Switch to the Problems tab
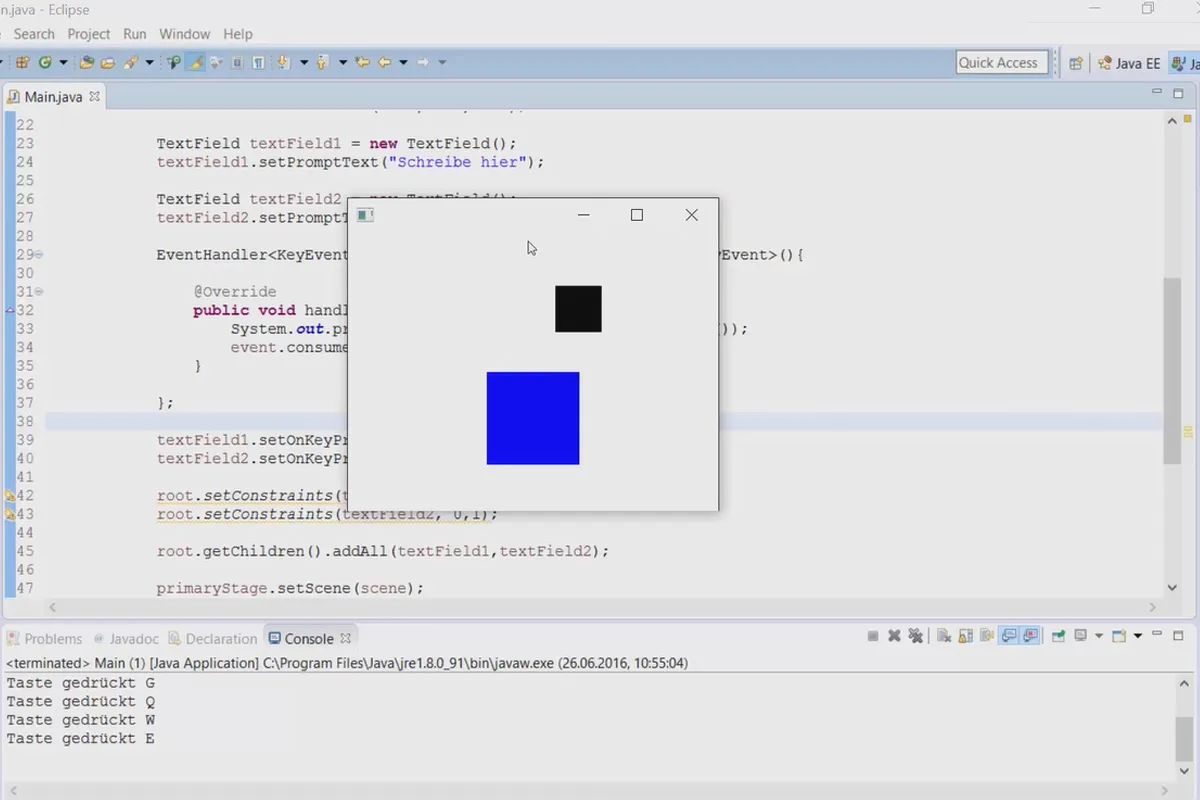The image size is (1200, 800). click(x=44, y=638)
